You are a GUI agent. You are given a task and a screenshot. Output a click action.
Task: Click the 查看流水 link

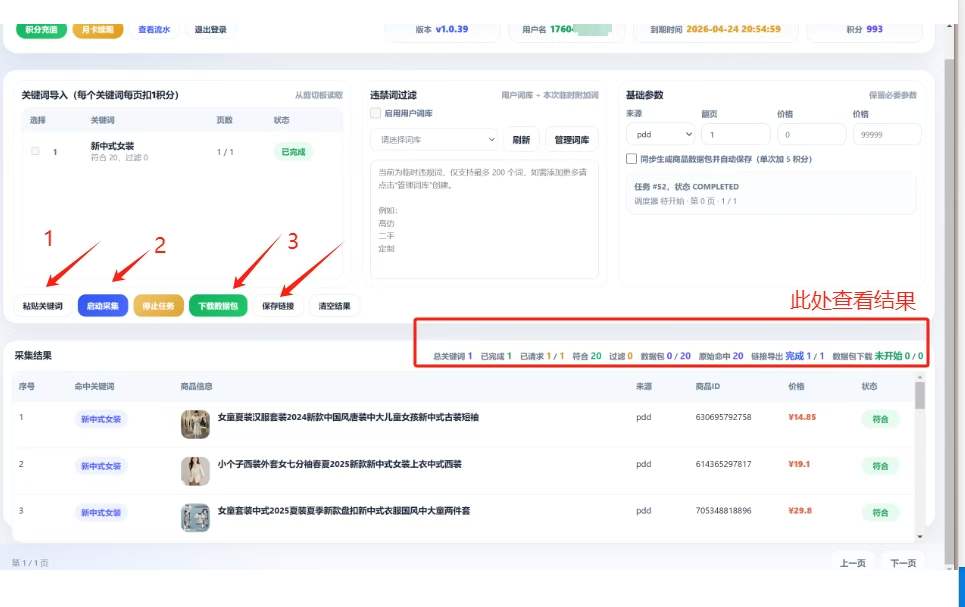click(x=154, y=29)
